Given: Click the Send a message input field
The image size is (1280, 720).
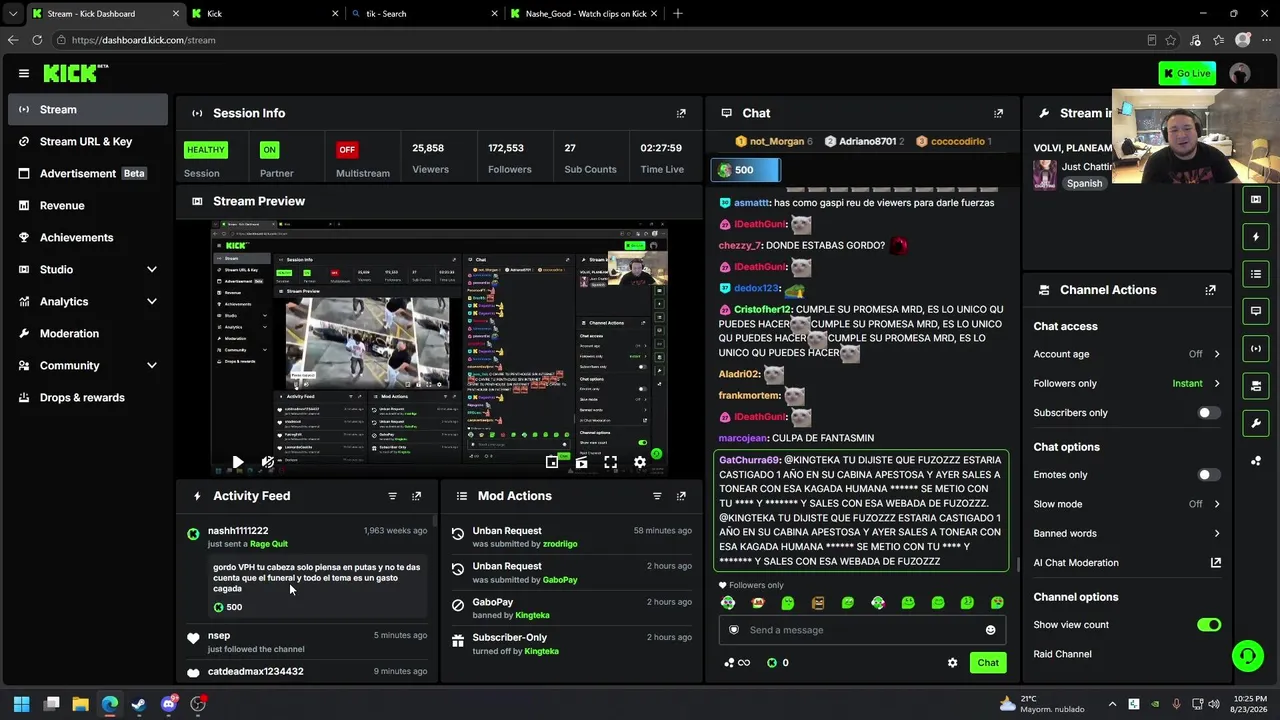Looking at the screenshot, I should pos(862,630).
